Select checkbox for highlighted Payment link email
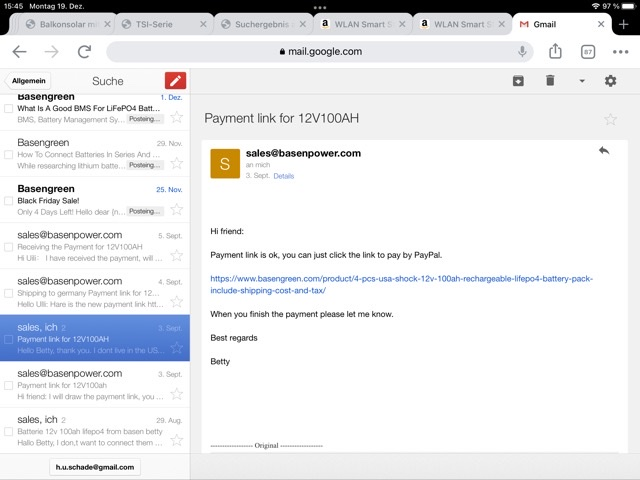Image resolution: width=640 pixels, height=480 pixels. (8, 339)
